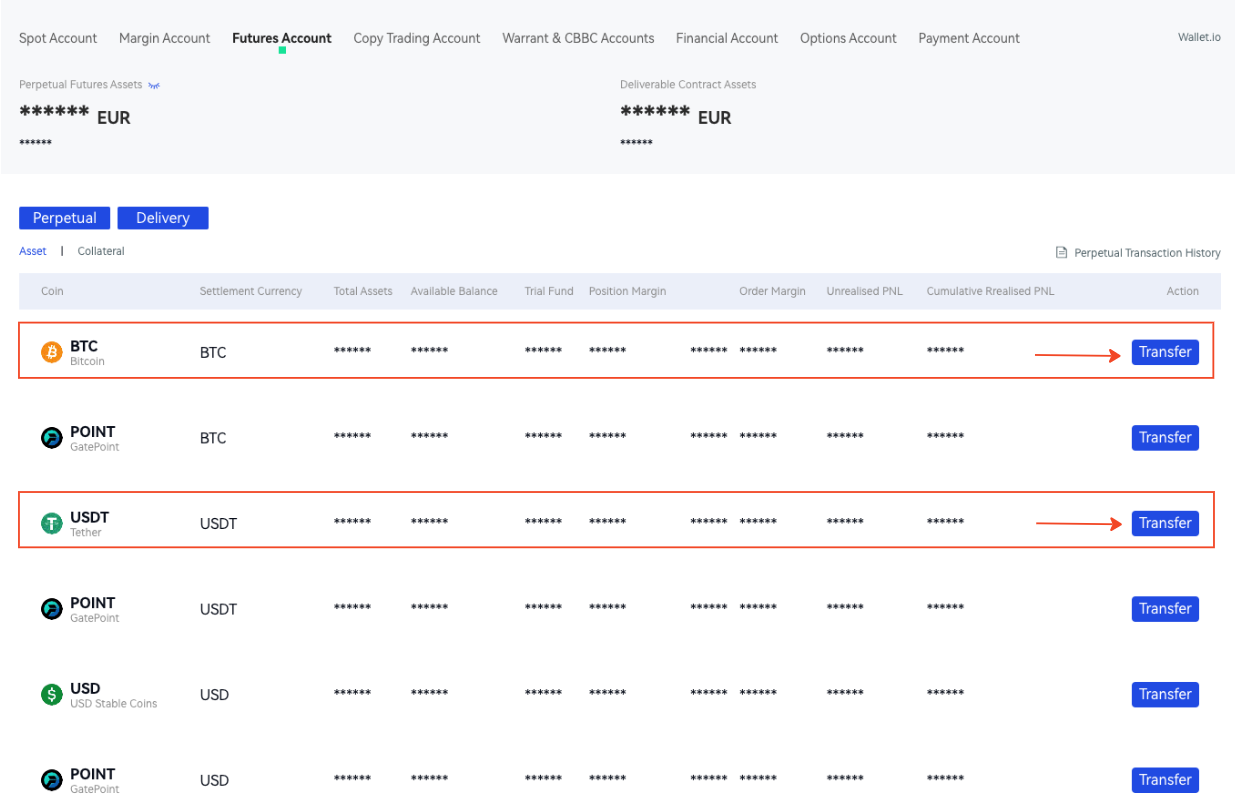1235x809 pixels.
Task: Switch to the Financial Account tab
Action: [727, 38]
